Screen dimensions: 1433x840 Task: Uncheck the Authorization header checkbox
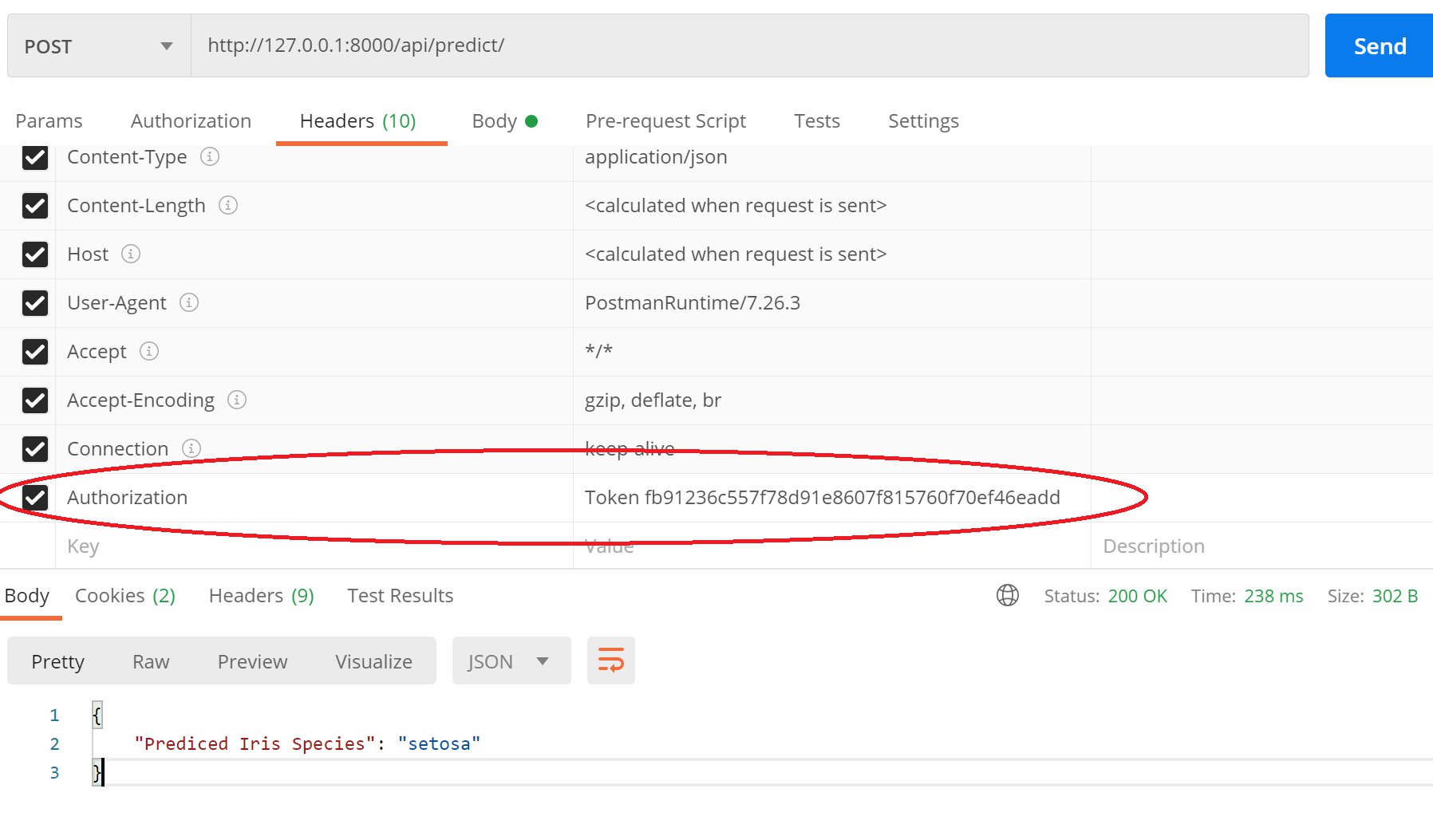point(35,498)
